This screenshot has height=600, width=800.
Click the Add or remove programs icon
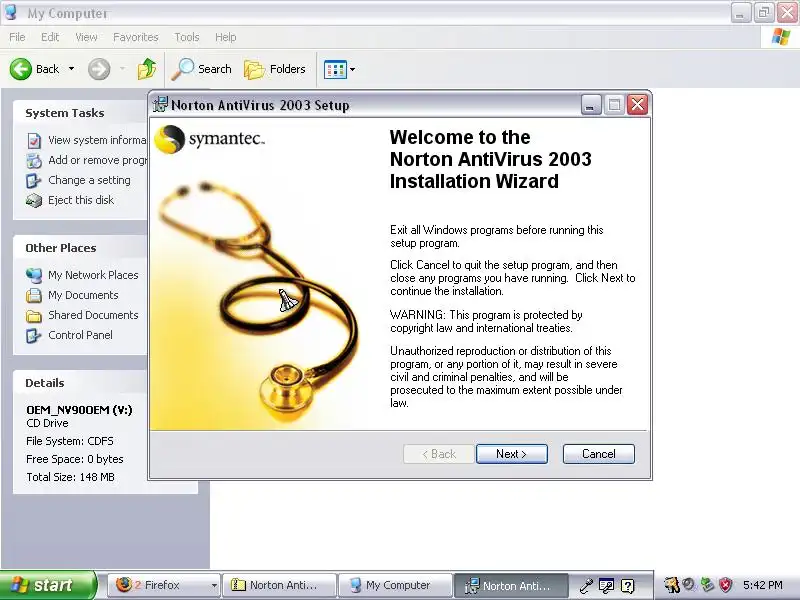(34, 161)
